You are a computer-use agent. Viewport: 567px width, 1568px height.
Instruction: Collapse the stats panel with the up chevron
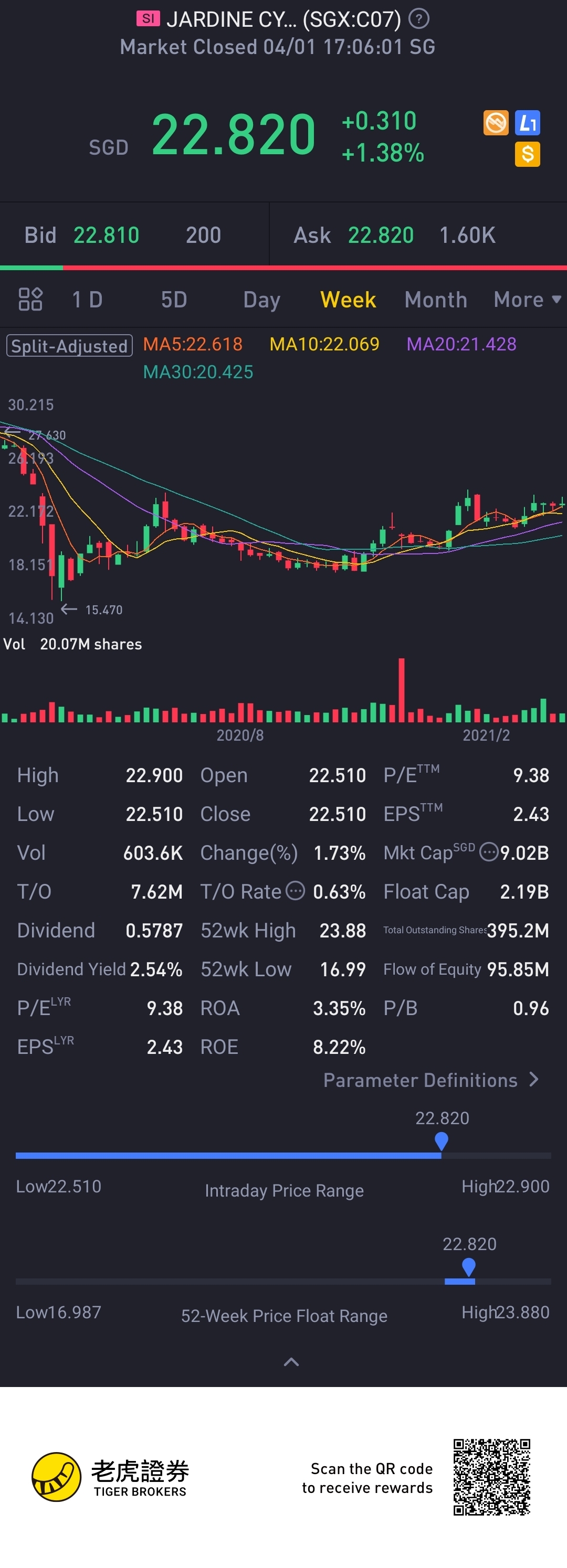coord(292,1362)
